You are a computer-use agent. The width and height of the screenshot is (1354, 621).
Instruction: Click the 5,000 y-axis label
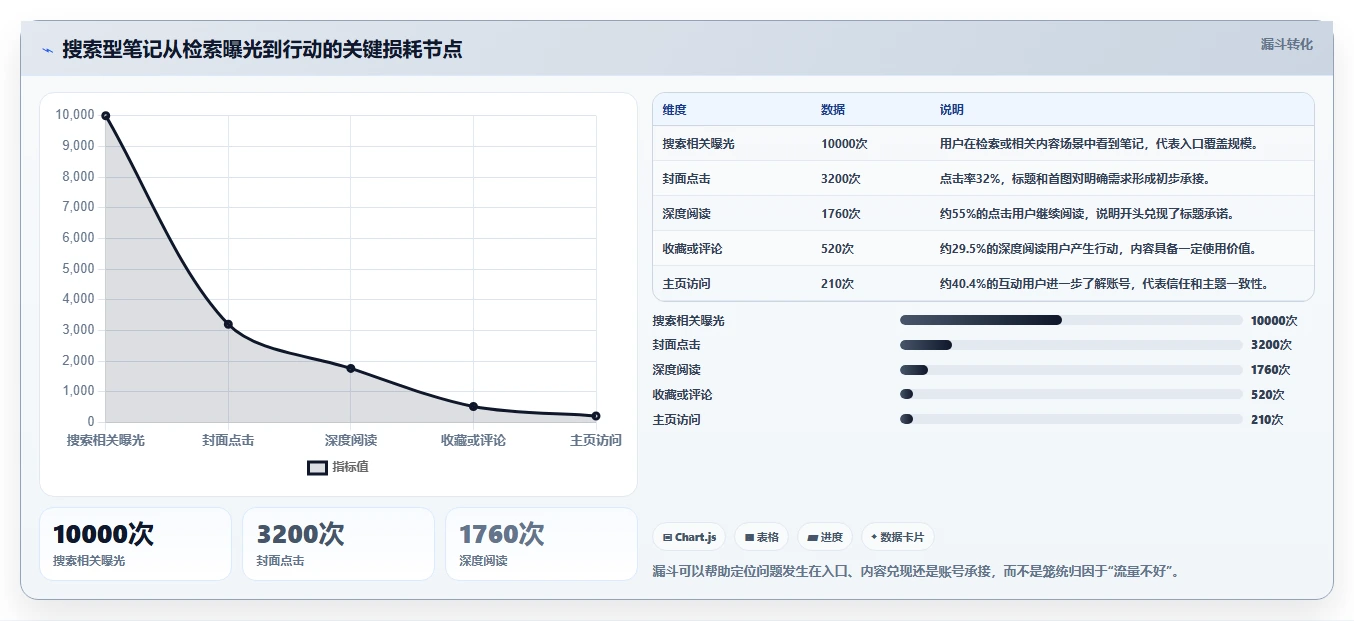click(78, 268)
